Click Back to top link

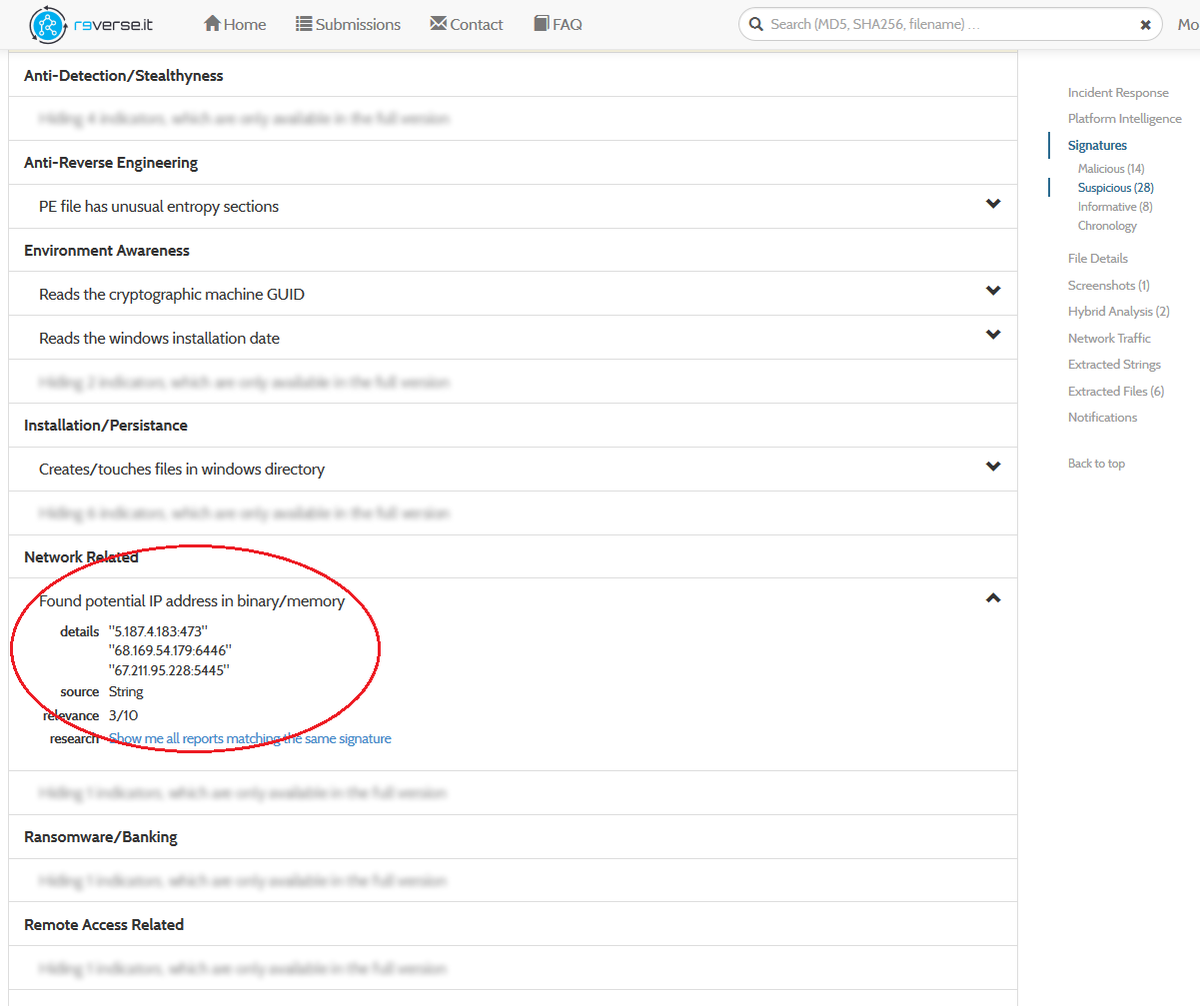coord(1096,464)
